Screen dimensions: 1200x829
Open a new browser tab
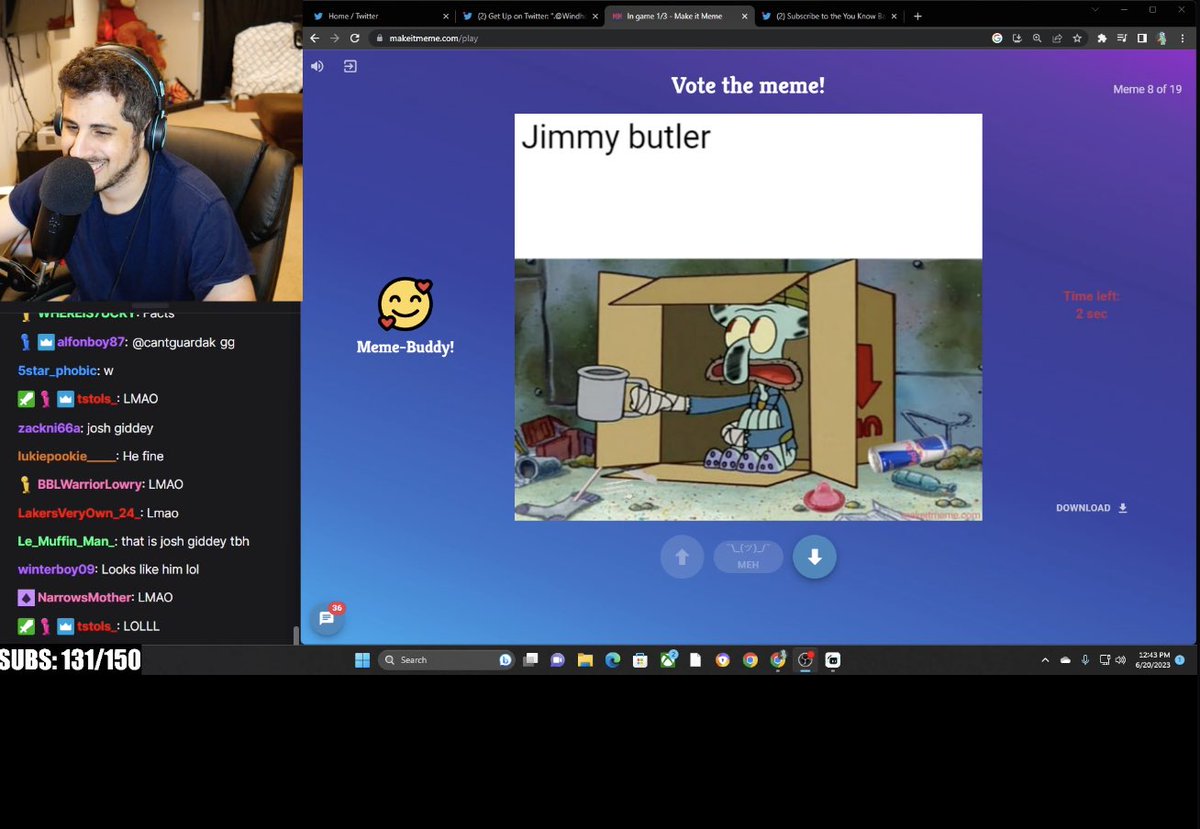(918, 16)
